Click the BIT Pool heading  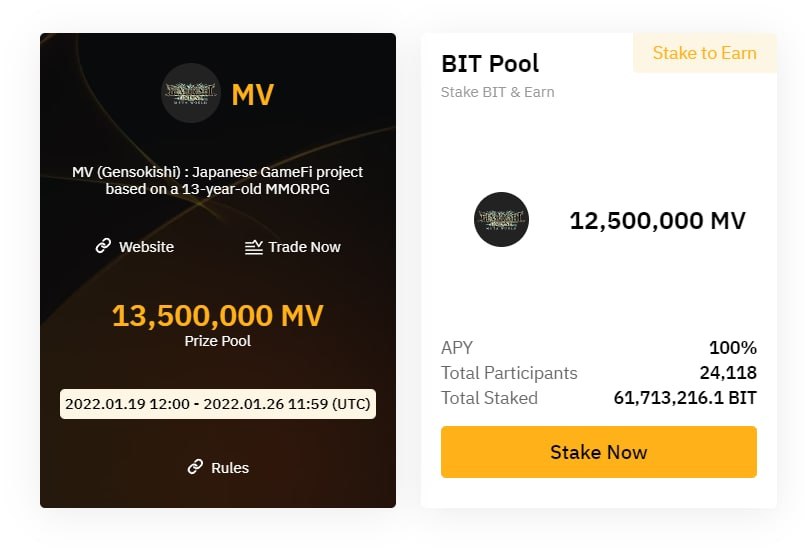click(490, 64)
